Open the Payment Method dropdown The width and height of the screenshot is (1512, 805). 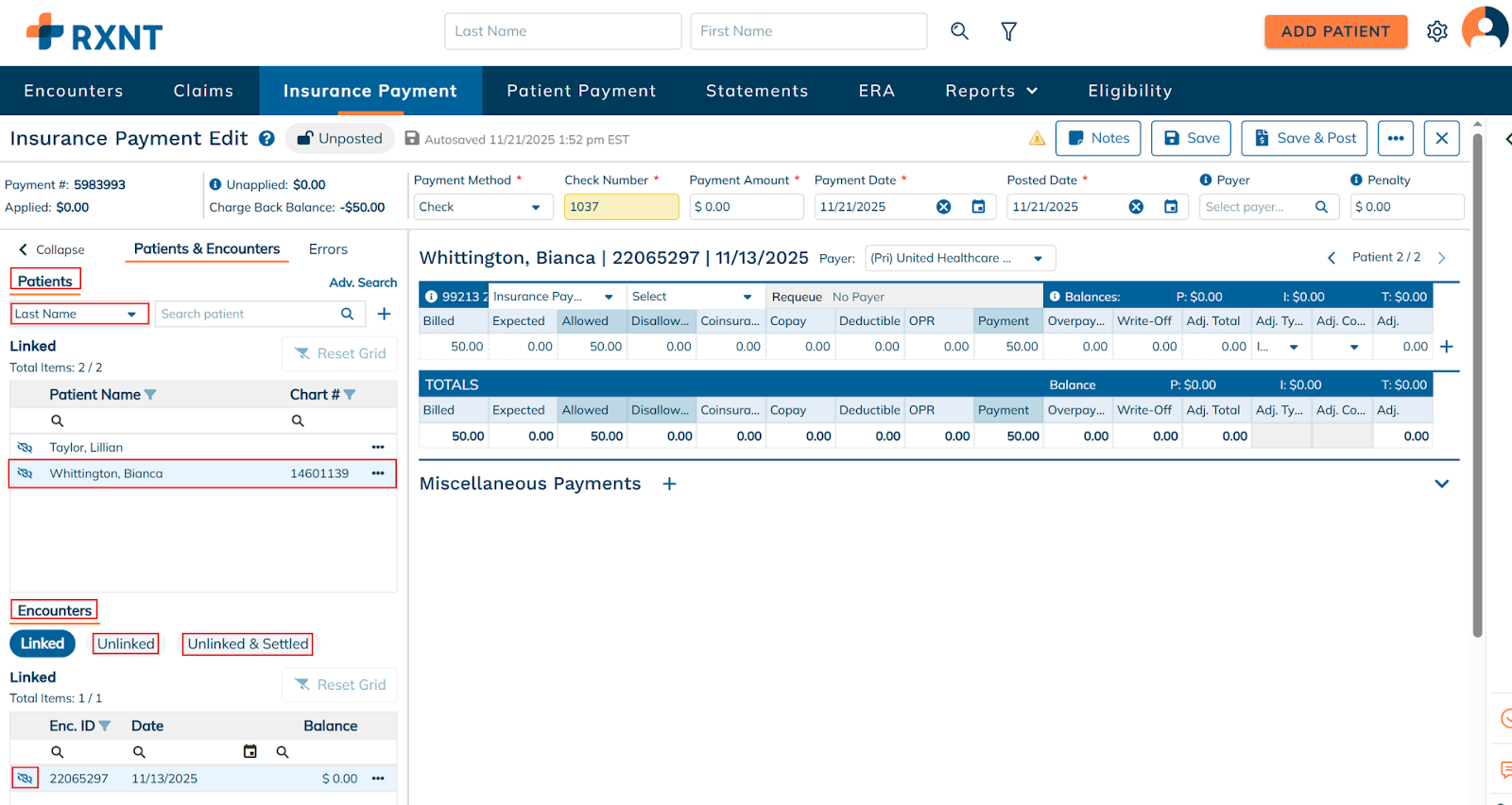[x=483, y=207]
